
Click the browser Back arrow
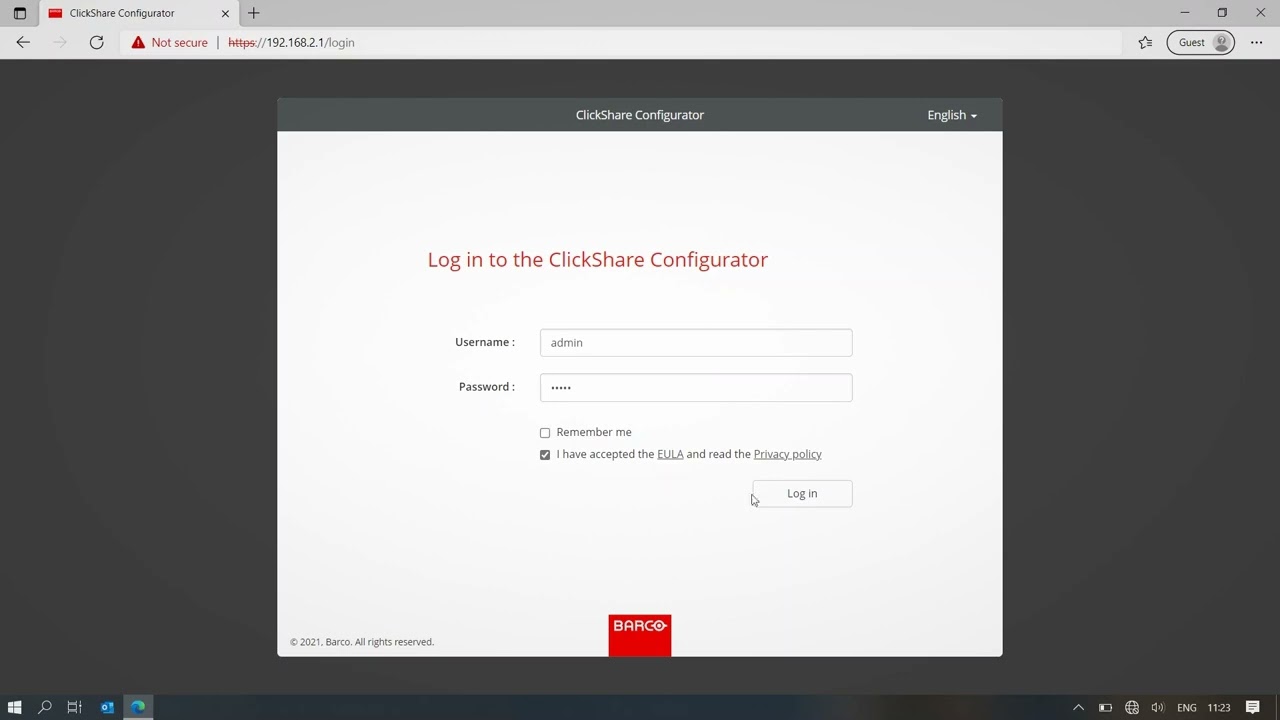pos(23,42)
